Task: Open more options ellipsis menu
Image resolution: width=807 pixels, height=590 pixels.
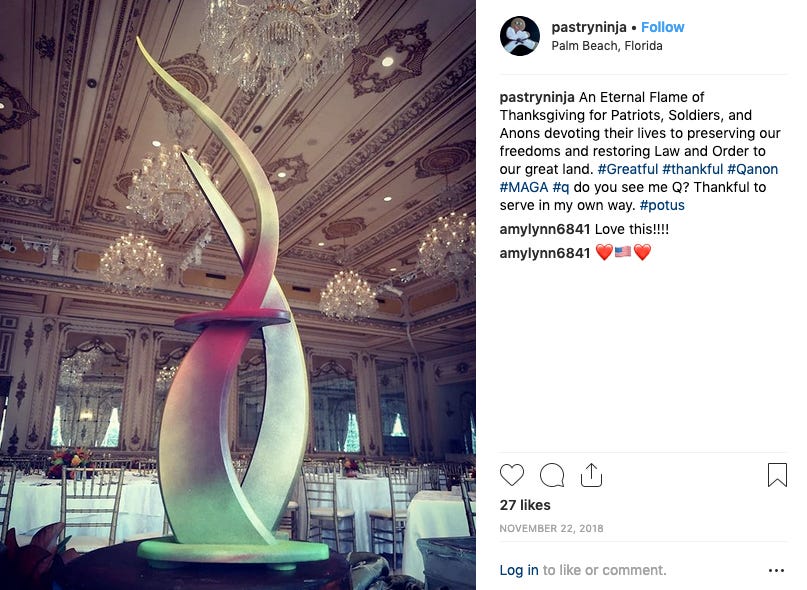Action: (776, 570)
